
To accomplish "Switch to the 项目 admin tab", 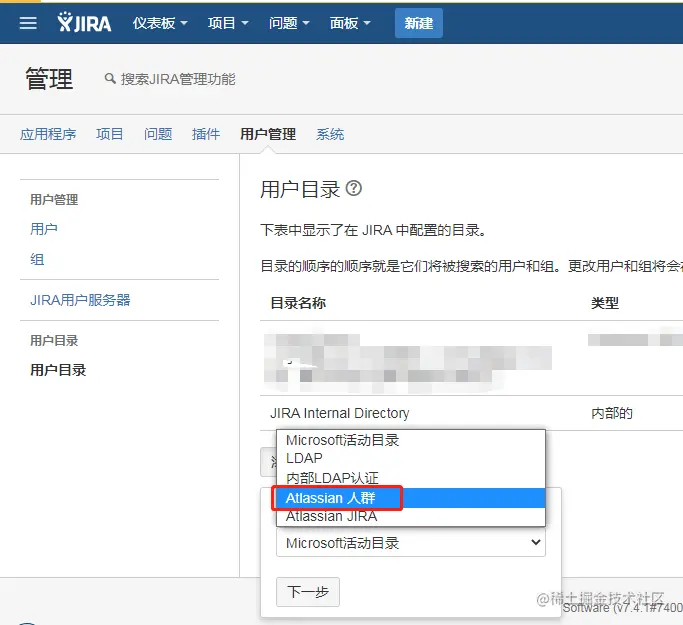I will pyautogui.click(x=109, y=134).
